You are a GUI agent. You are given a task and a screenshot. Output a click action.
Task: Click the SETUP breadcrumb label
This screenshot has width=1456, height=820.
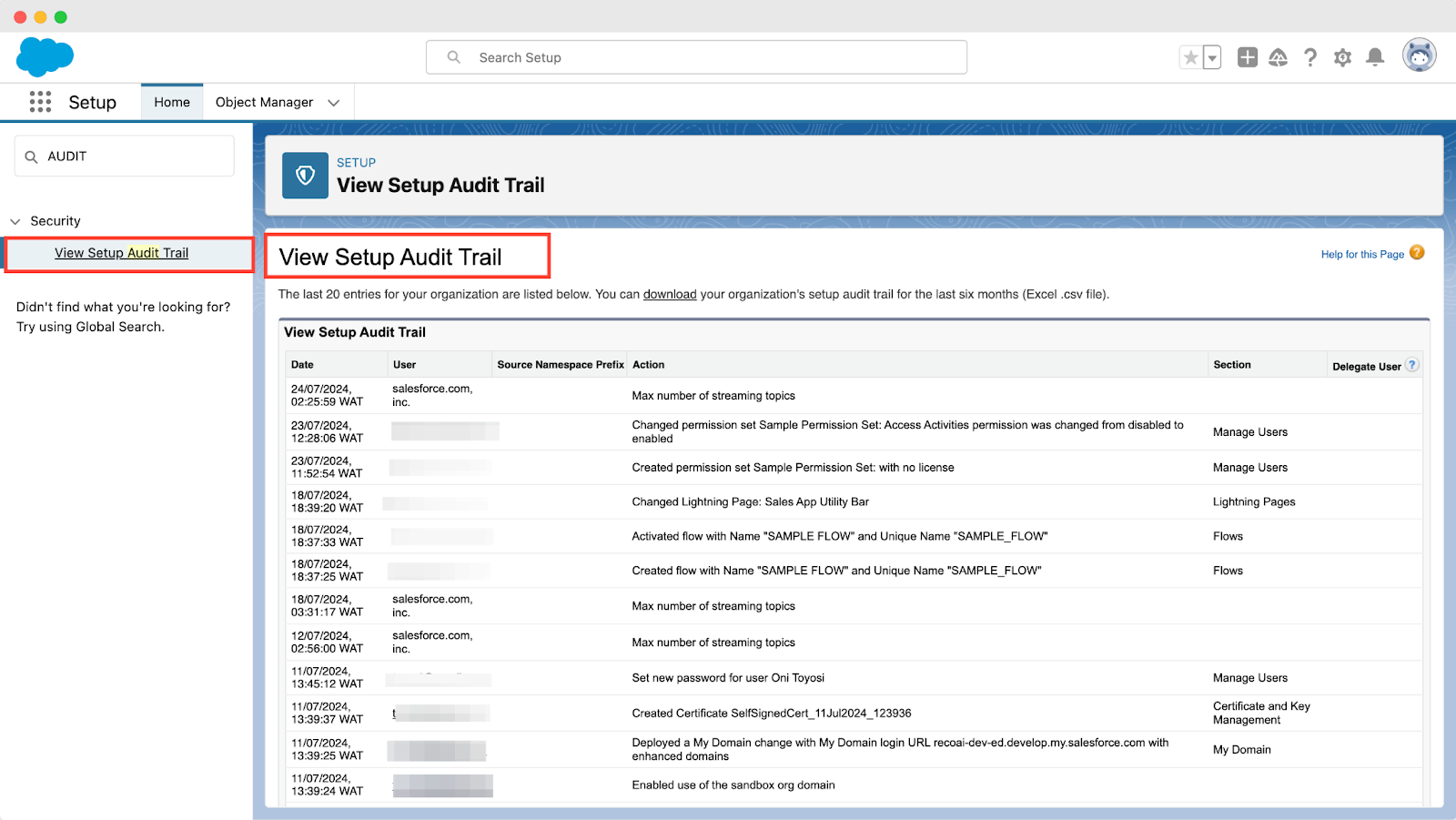coord(356,163)
